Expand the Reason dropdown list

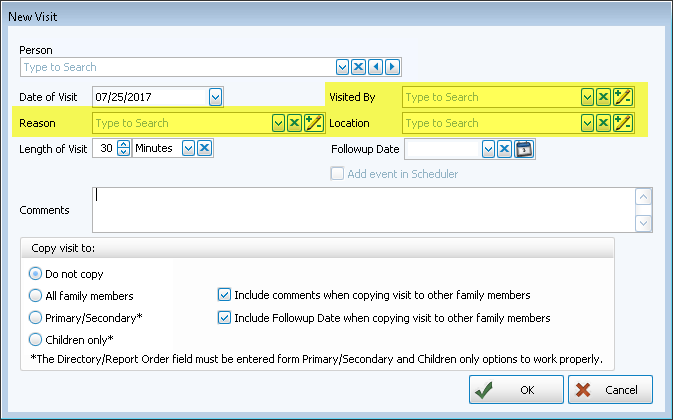coord(278,123)
